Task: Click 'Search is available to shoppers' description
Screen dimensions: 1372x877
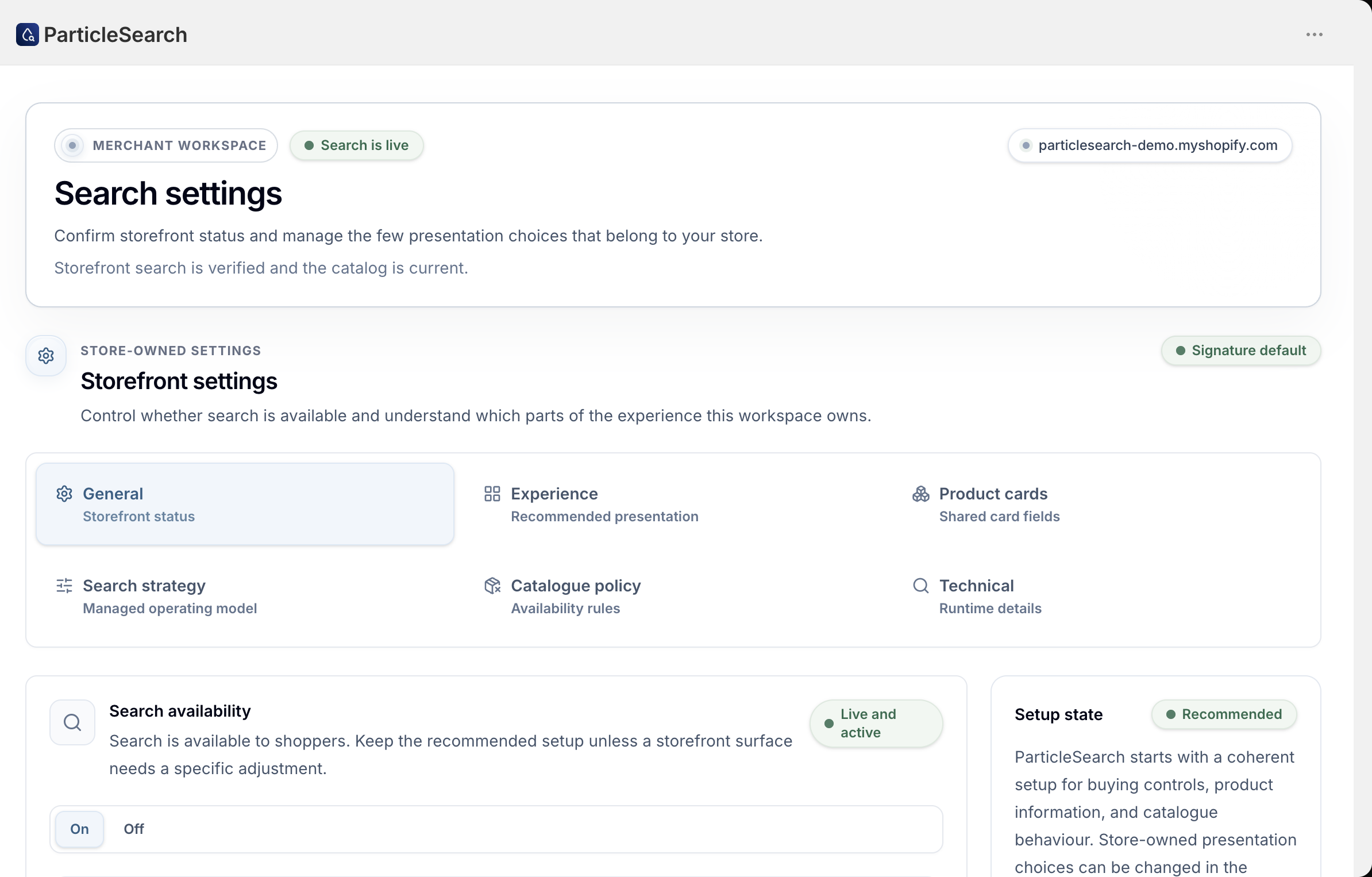Action: (450, 755)
